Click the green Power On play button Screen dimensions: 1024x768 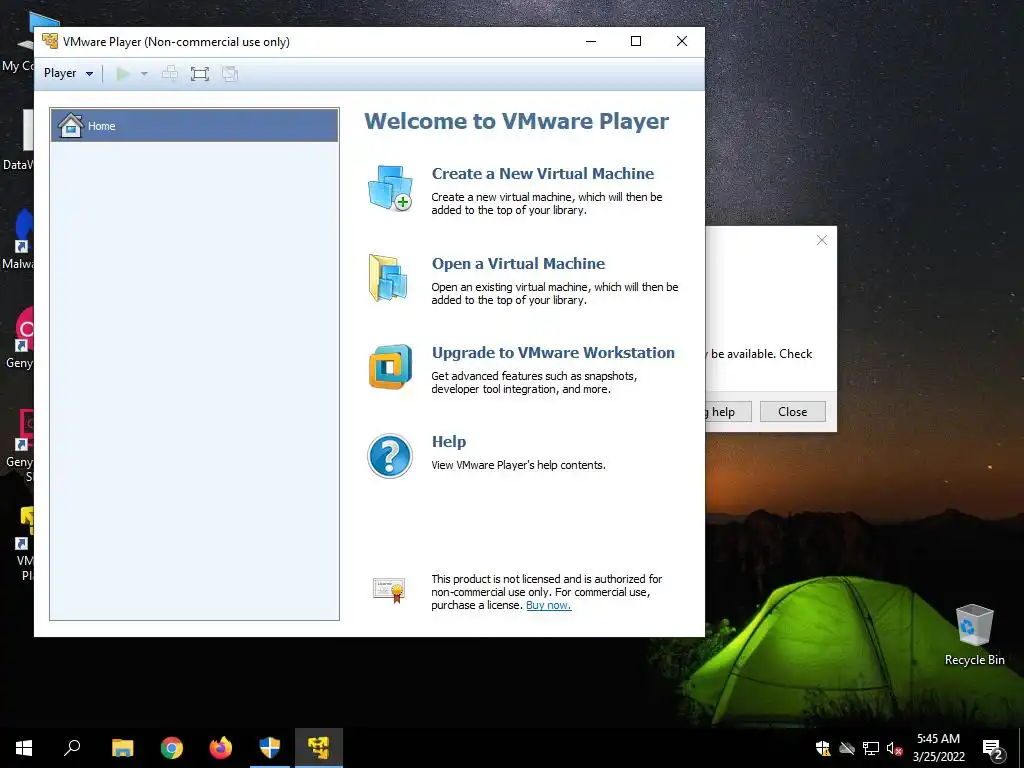(123, 74)
